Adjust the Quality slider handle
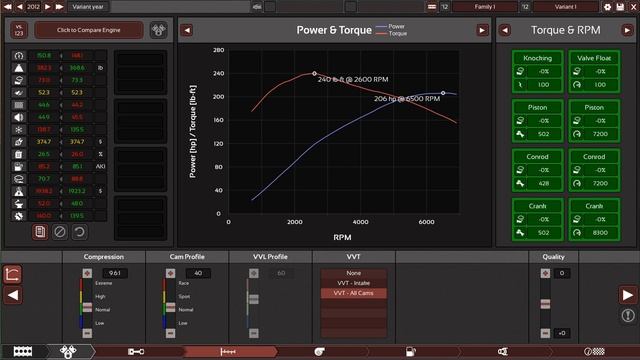 coord(545,304)
